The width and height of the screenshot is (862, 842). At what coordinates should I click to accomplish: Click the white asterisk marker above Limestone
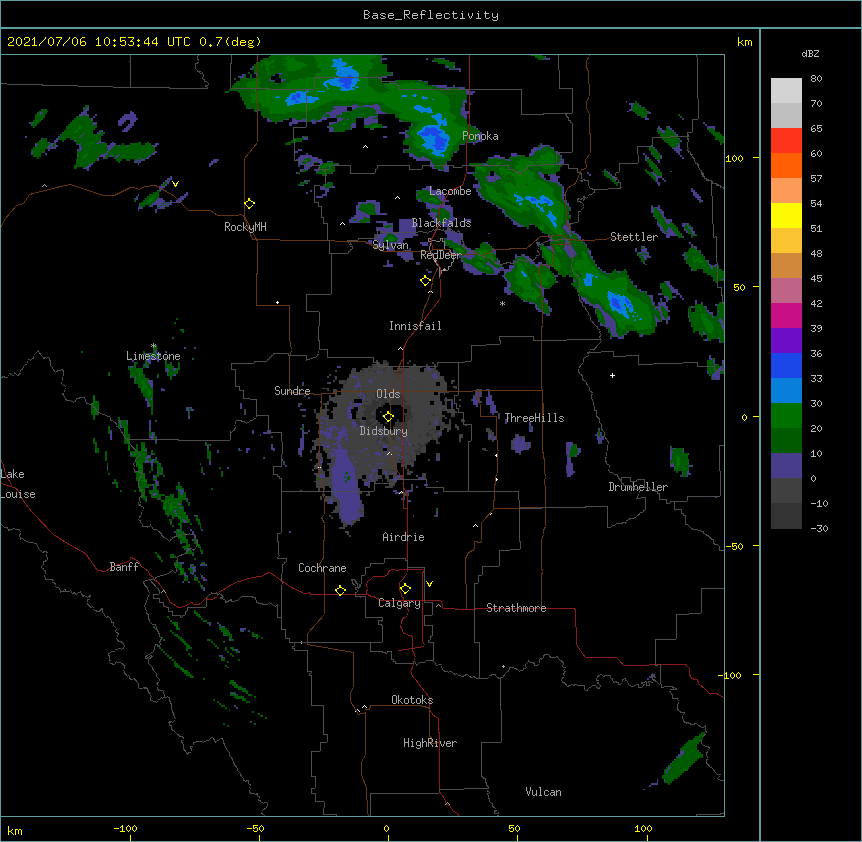[x=154, y=346]
